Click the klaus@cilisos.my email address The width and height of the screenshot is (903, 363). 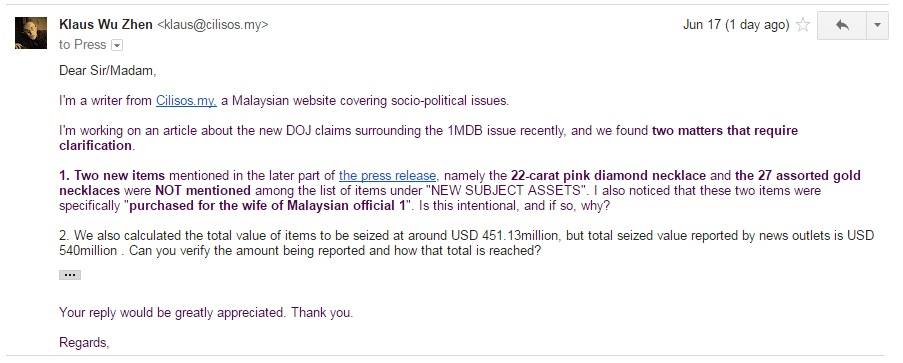(213, 25)
